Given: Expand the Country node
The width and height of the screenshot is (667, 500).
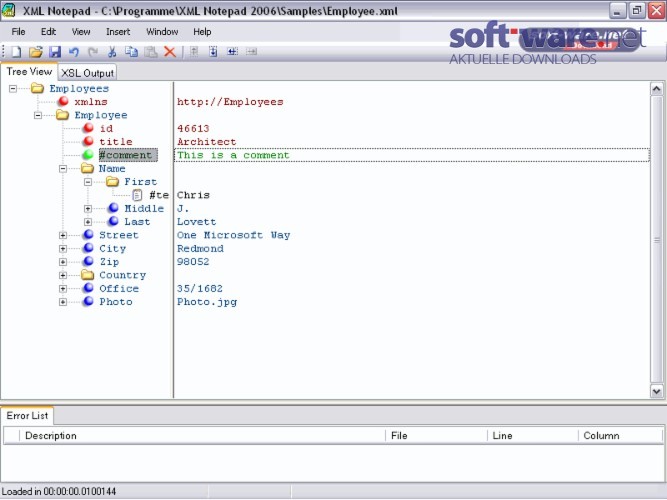Looking at the screenshot, I should 63,275.
